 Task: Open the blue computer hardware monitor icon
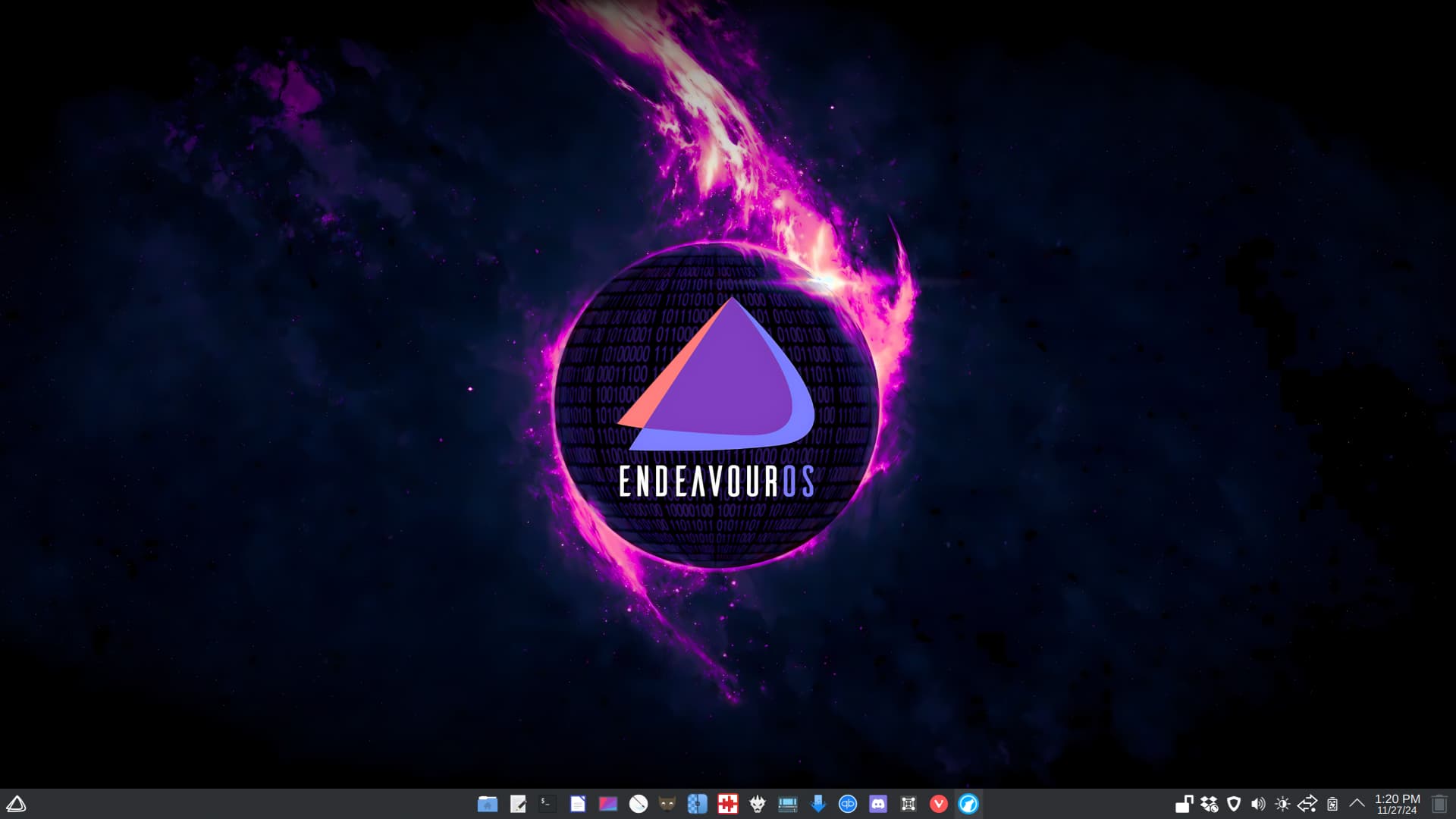pos(788,804)
